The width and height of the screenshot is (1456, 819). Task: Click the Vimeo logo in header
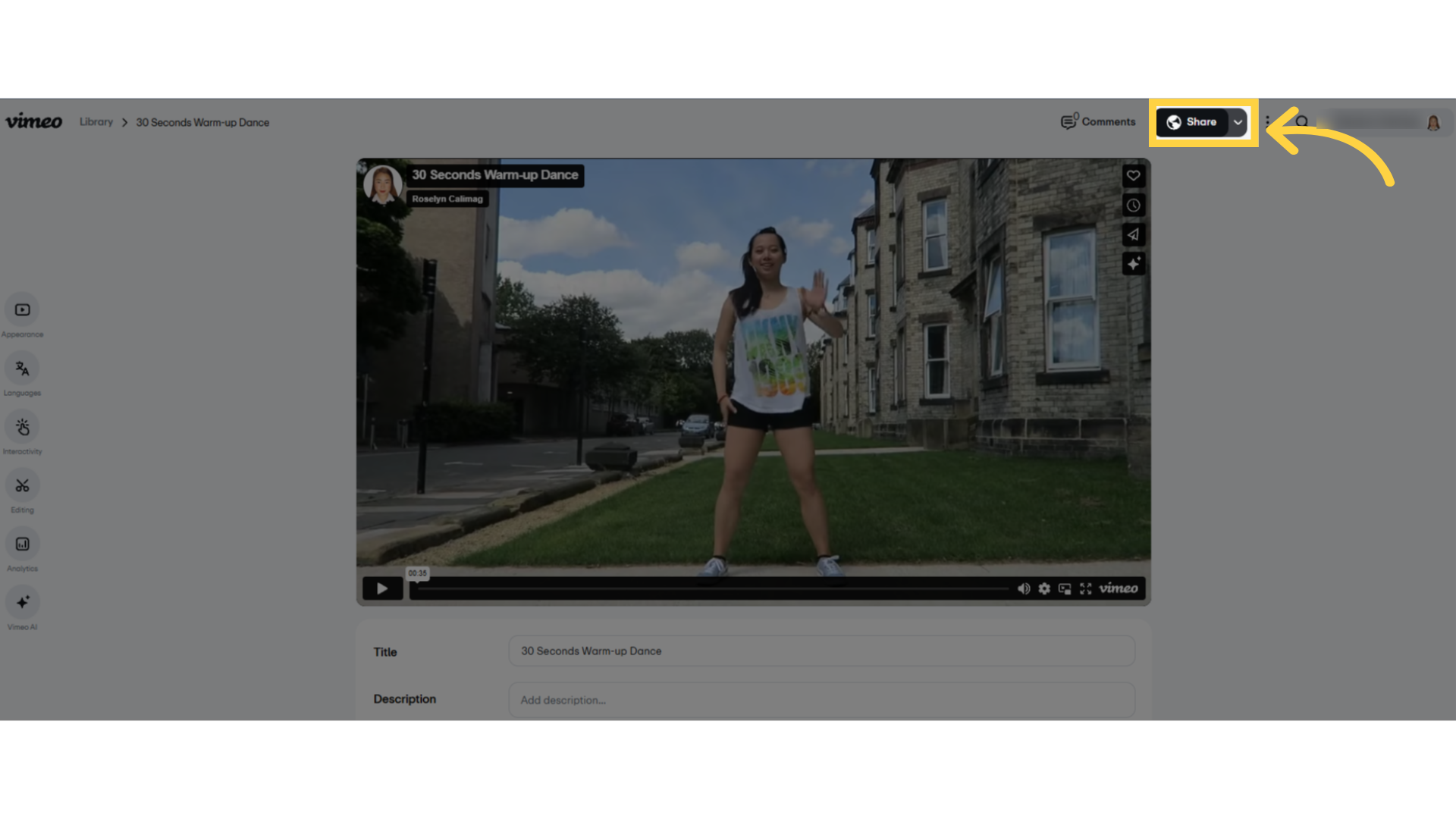[33, 121]
